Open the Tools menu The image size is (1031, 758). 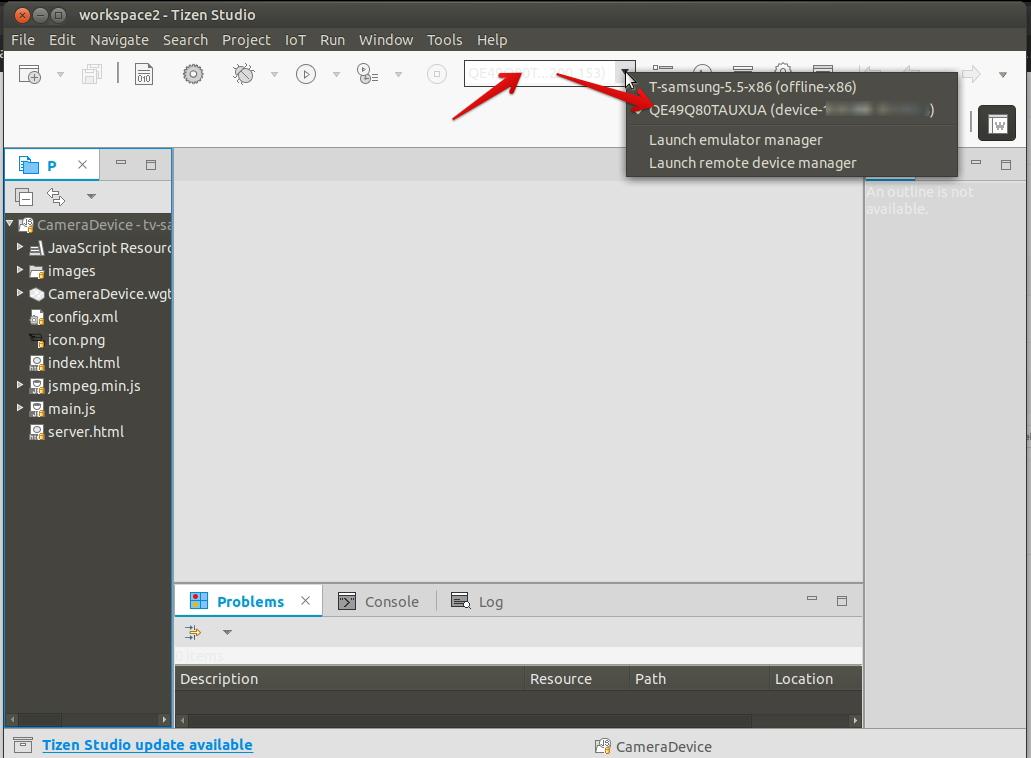coord(444,40)
